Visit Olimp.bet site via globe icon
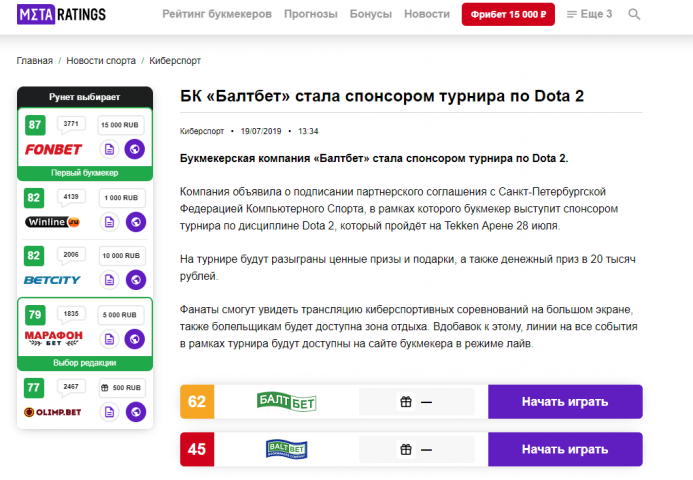The image size is (693, 480). click(x=136, y=412)
